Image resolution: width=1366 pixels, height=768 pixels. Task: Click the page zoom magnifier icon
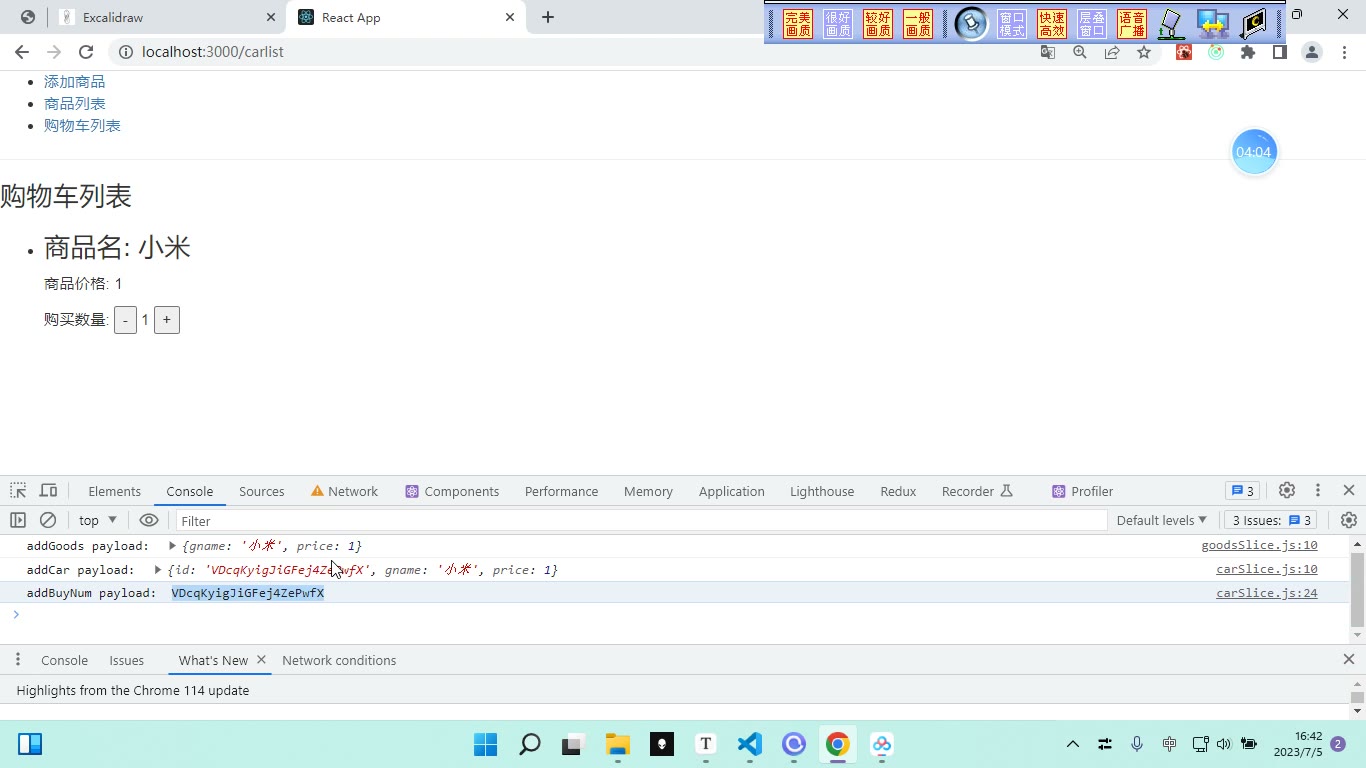point(1080,53)
